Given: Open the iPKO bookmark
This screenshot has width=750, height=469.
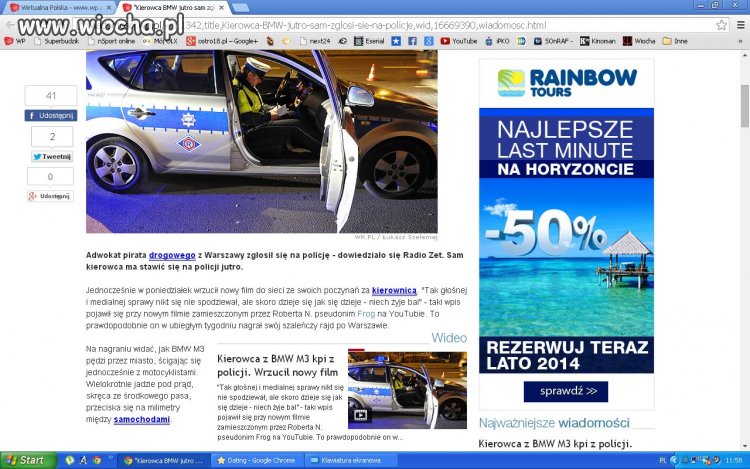Looking at the screenshot, I should 497,41.
